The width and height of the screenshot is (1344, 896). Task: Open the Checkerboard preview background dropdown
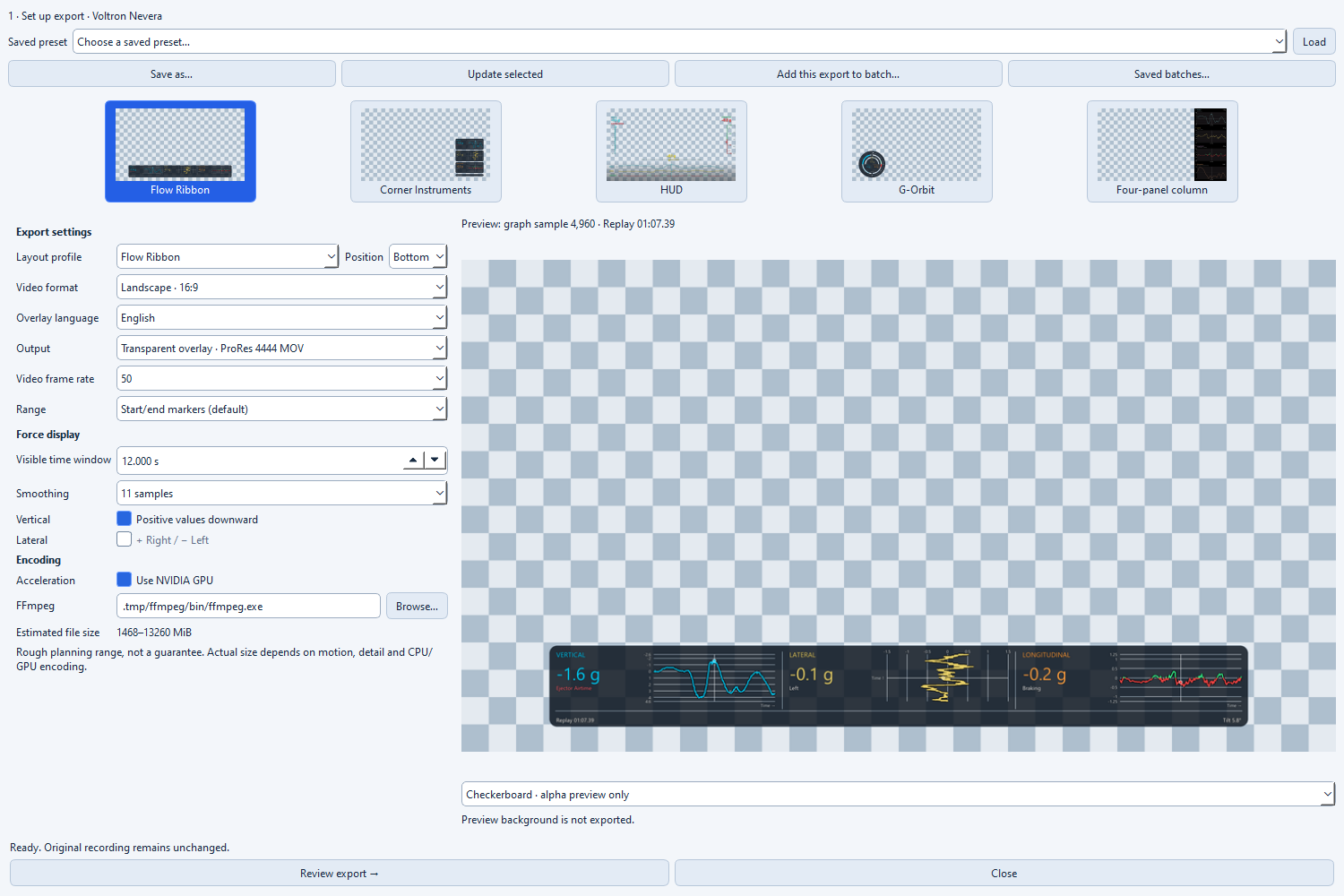[x=899, y=795]
